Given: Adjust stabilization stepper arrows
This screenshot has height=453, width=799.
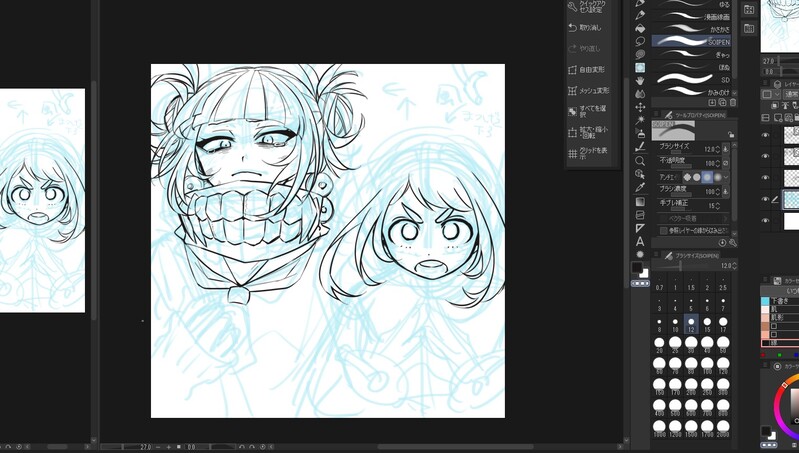Looking at the screenshot, I should pyautogui.click(x=718, y=206).
